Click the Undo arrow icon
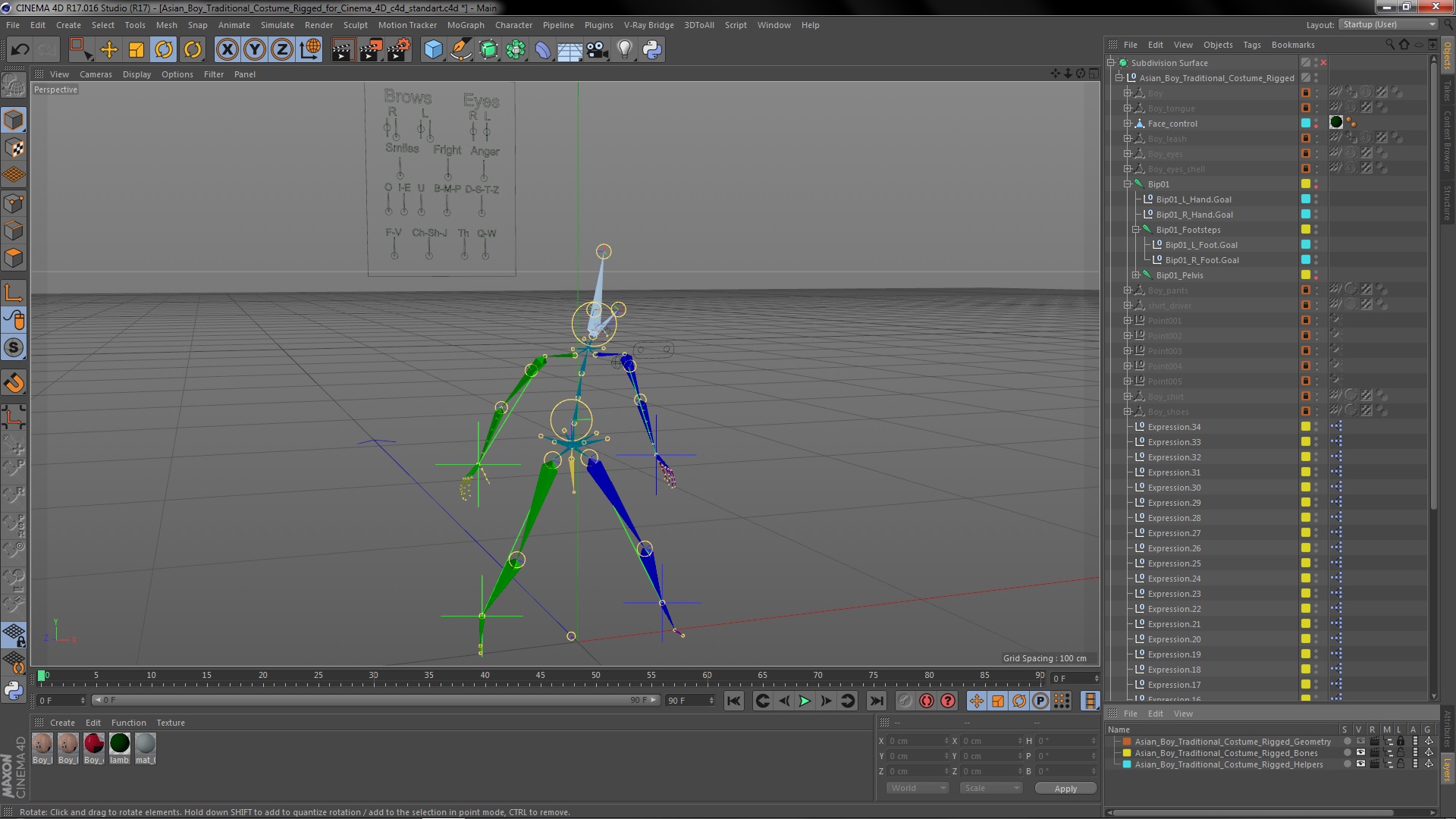This screenshot has width=1456, height=819. [x=20, y=50]
